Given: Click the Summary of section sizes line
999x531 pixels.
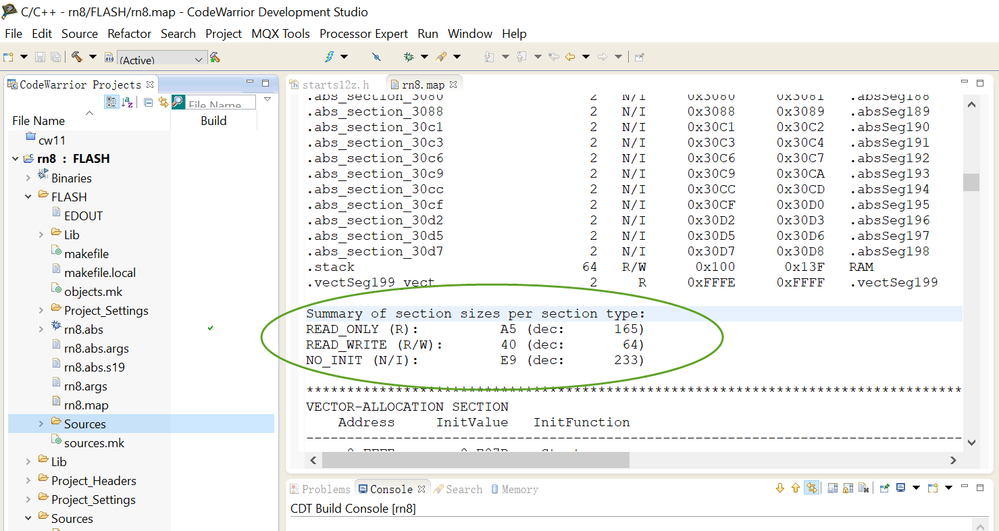Looking at the screenshot, I should click(x=475, y=314).
